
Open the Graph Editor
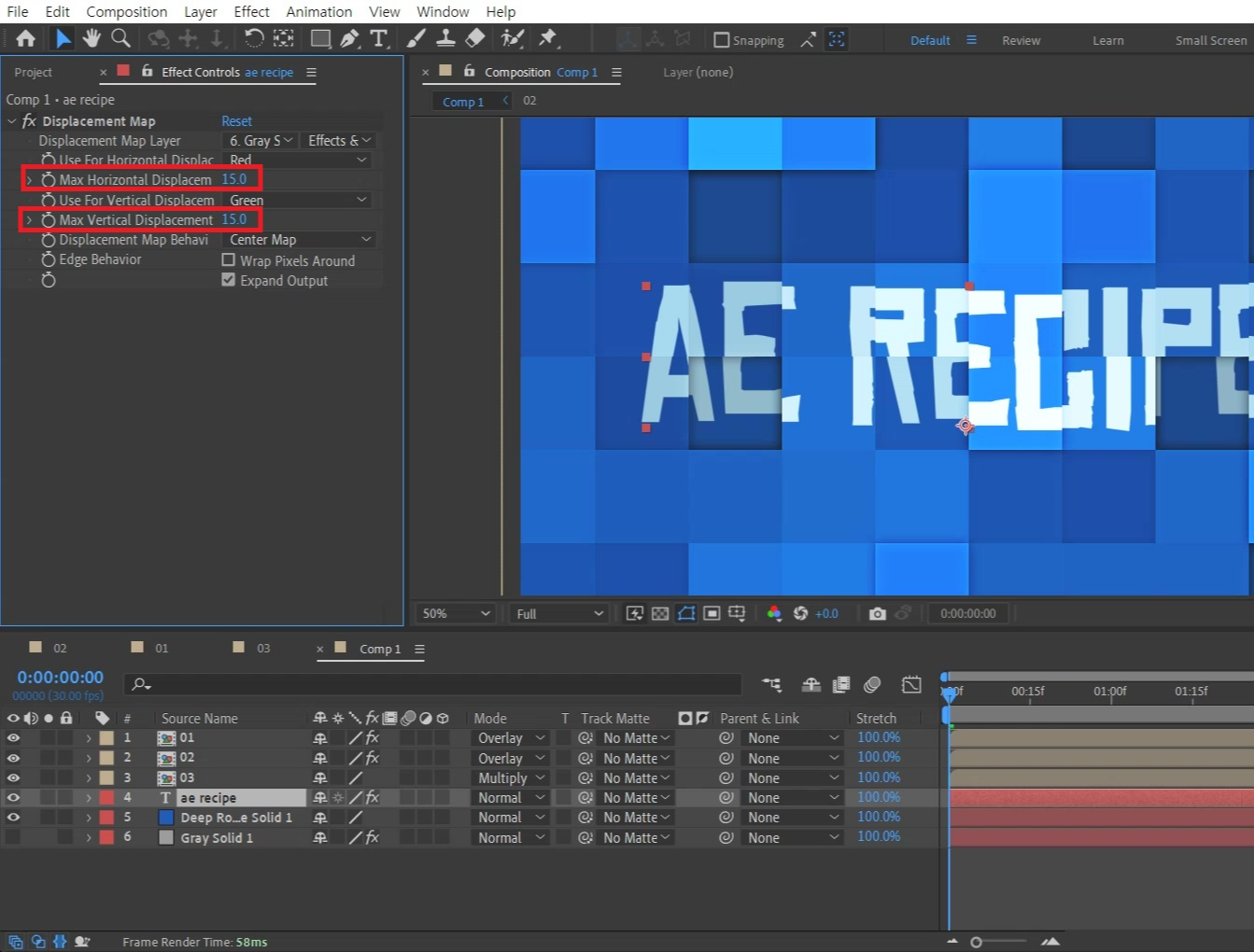tap(912, 685)
